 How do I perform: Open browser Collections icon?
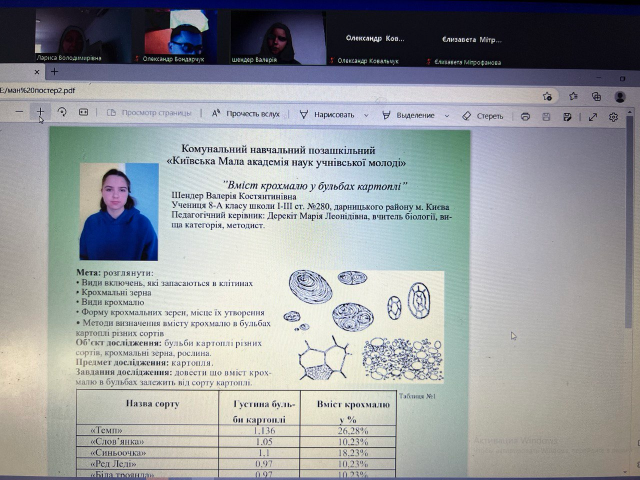[x=596, y=97]
